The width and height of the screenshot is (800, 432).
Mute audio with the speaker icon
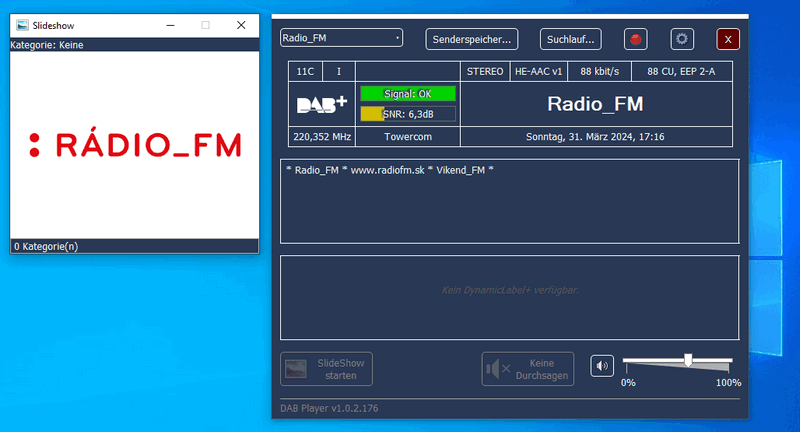pyautogui.click(x=602, y=366)
